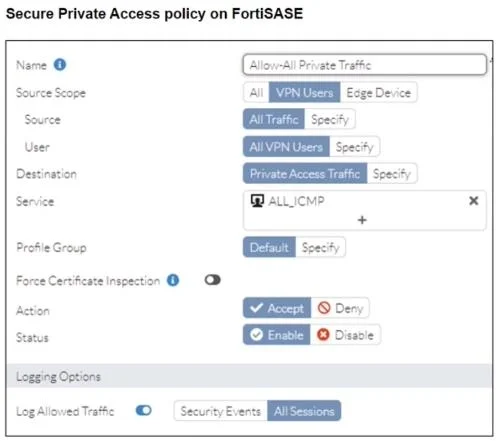Select Edge Device as Source Scope

378,92
